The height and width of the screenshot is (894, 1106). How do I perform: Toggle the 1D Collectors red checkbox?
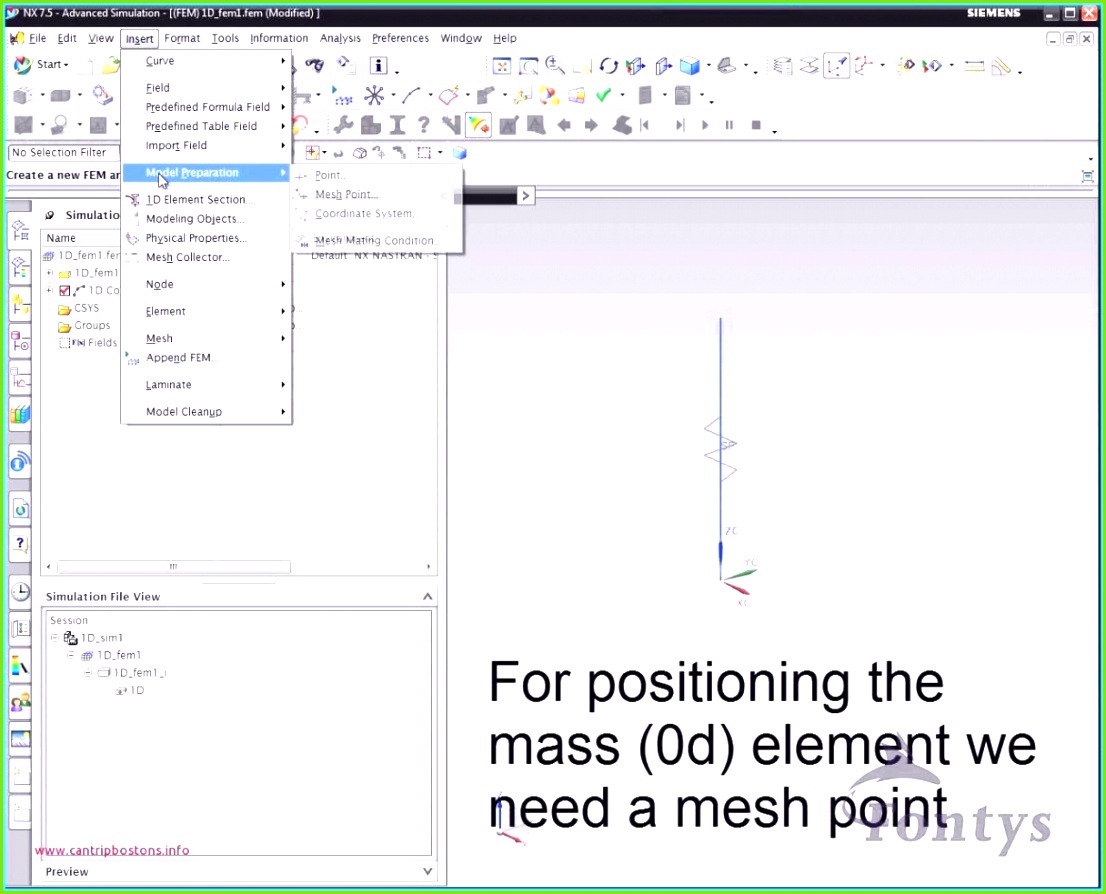point(65,290)
